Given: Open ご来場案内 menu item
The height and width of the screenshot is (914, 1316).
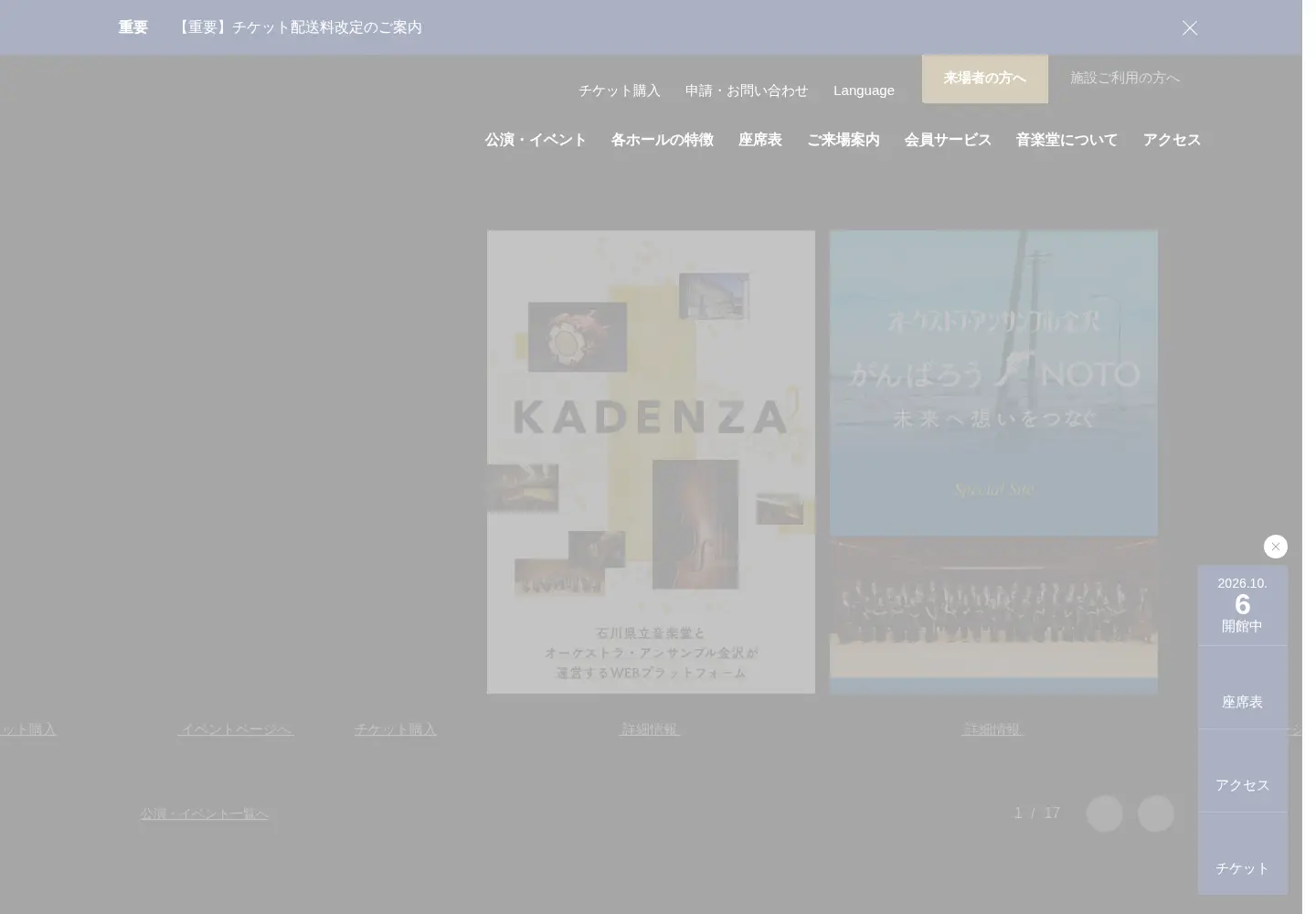Looking at the screenshot, I should click(x=843, y=140).
